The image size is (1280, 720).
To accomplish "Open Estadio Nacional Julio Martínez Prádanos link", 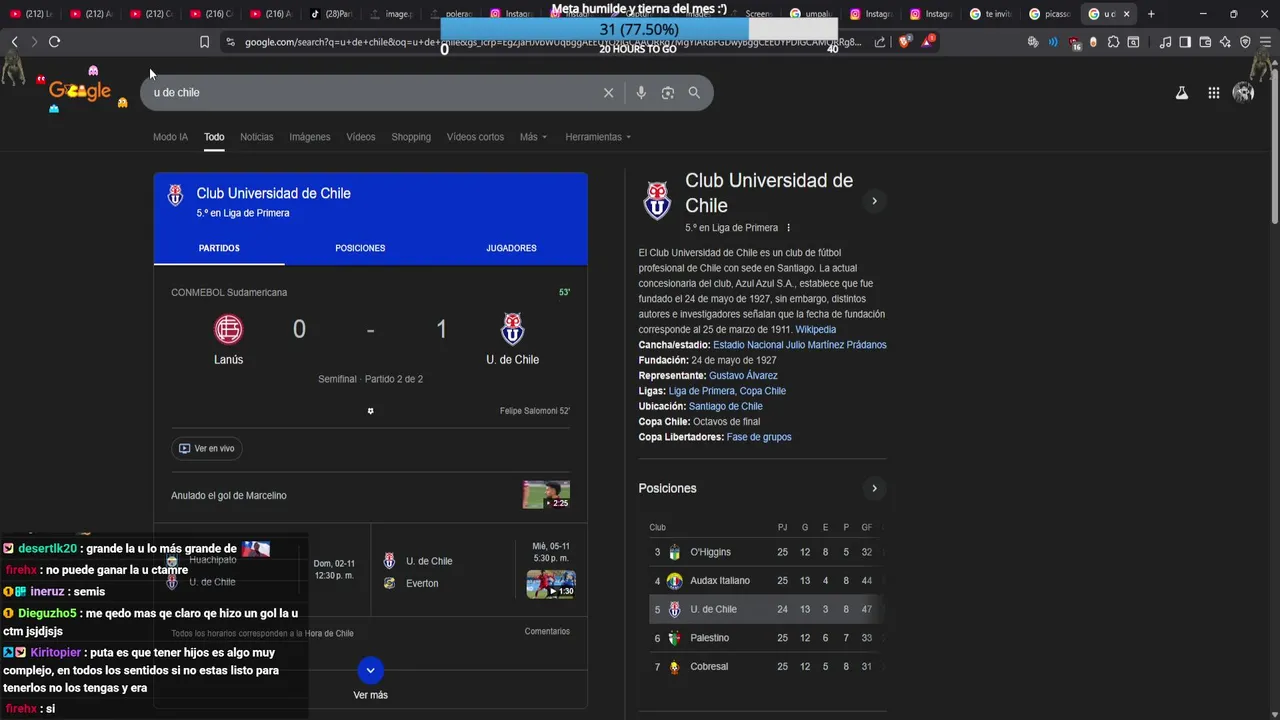I will coord(800,345).
